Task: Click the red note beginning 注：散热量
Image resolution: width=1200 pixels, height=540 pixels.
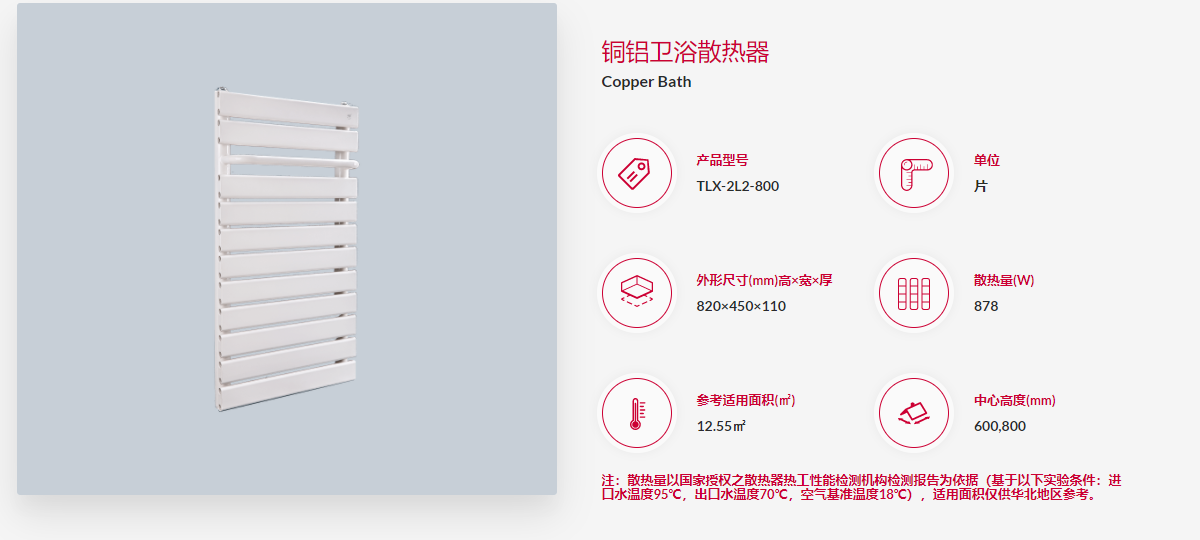Action: [861, 487]
